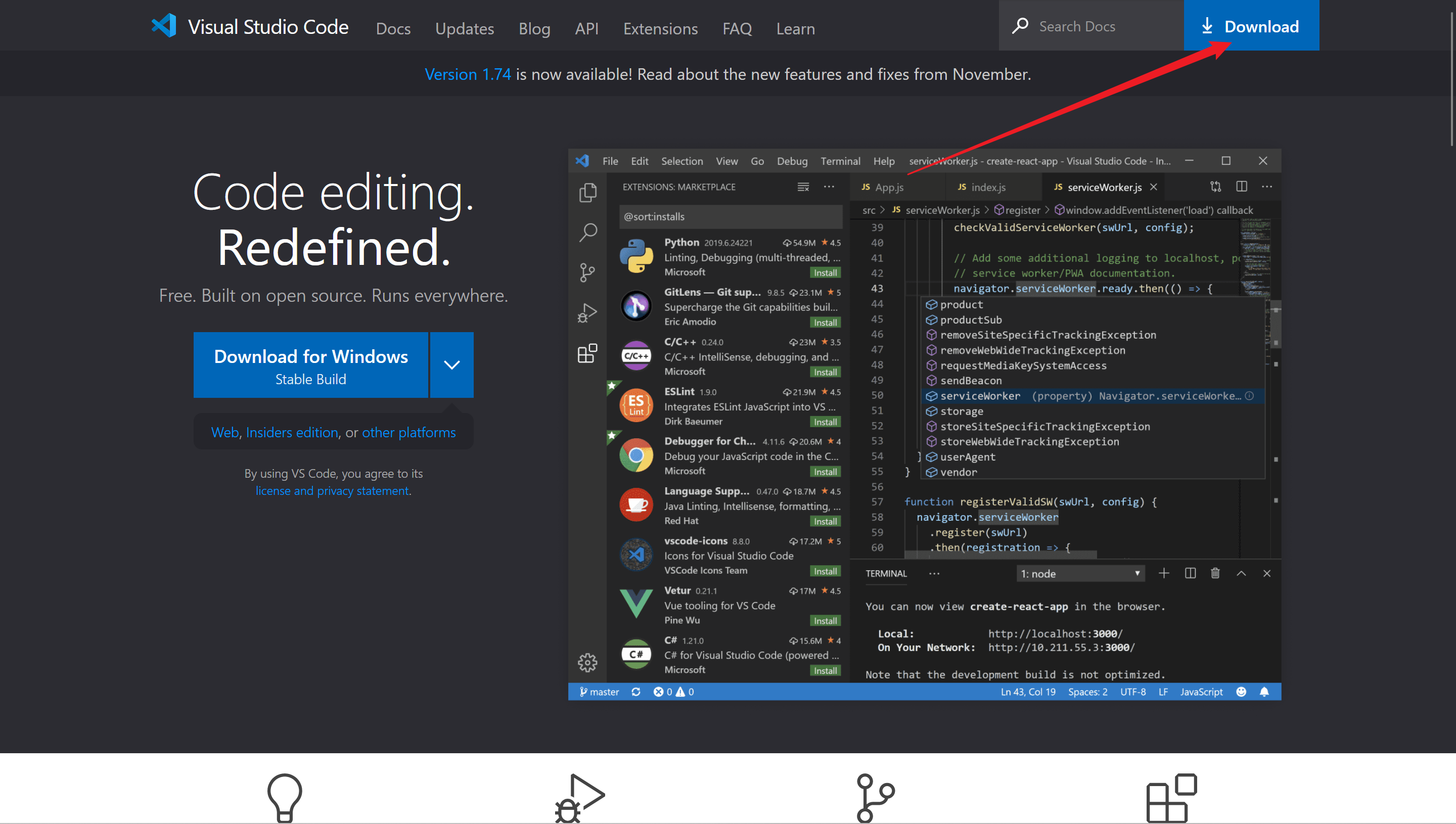Image resolution: width=1456 pixels, height=824 pixels.
Task: Click the extensions filter list icon
Action: (803, 187)
